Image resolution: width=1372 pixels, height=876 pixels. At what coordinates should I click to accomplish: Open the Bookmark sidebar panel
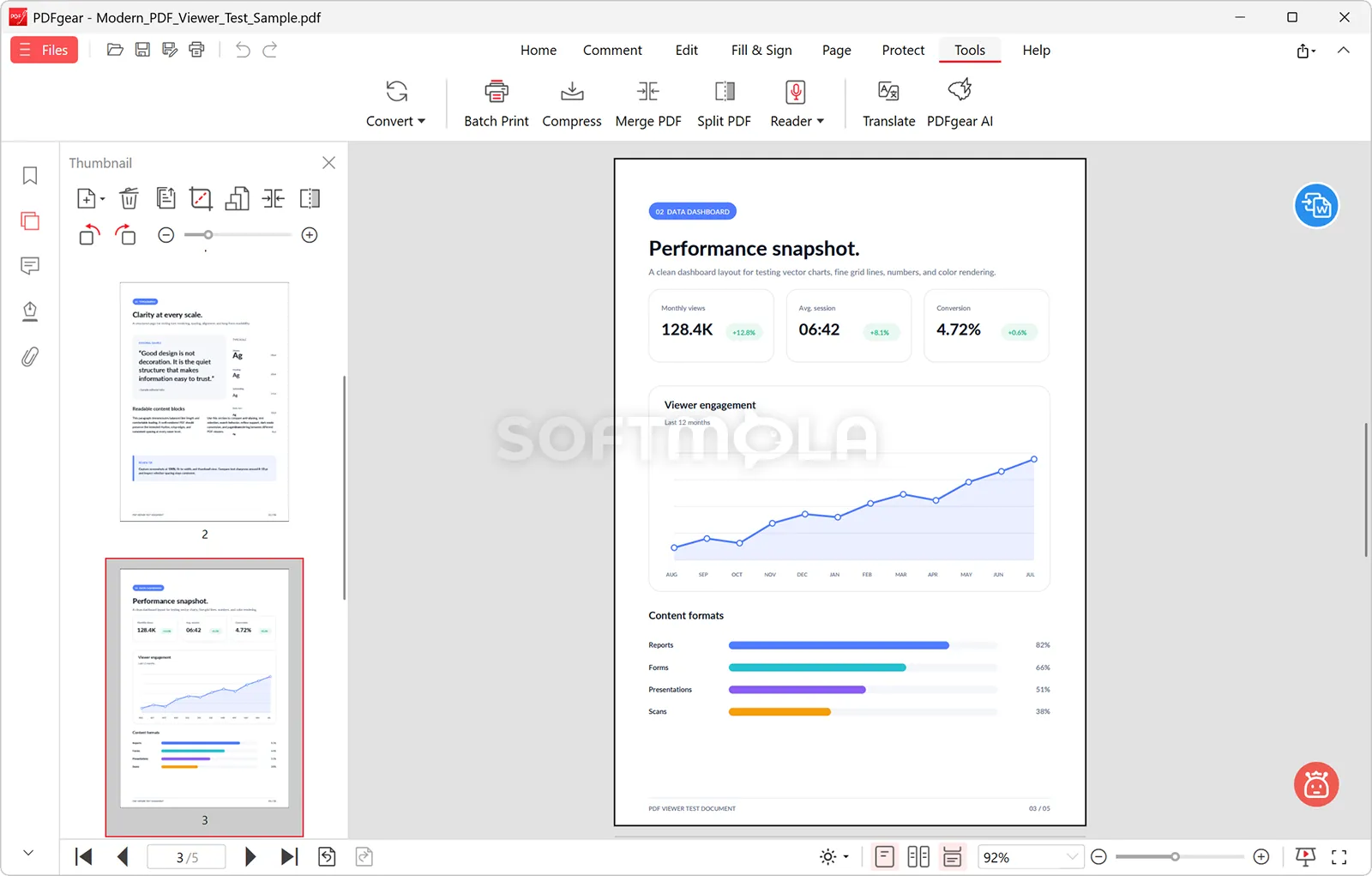[x=30, y=176]
